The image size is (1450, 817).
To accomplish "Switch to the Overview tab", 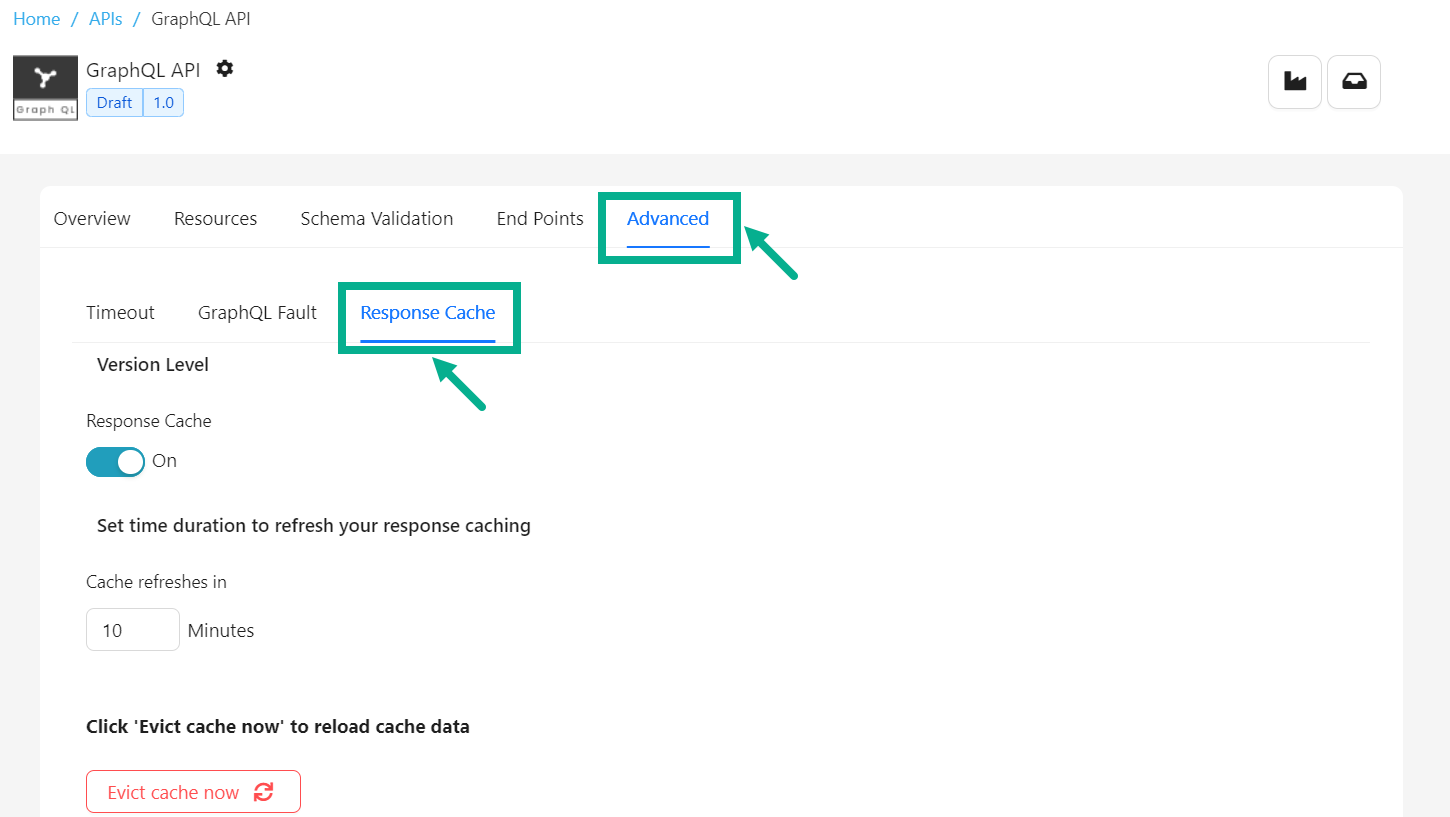I will coord(92,219).
